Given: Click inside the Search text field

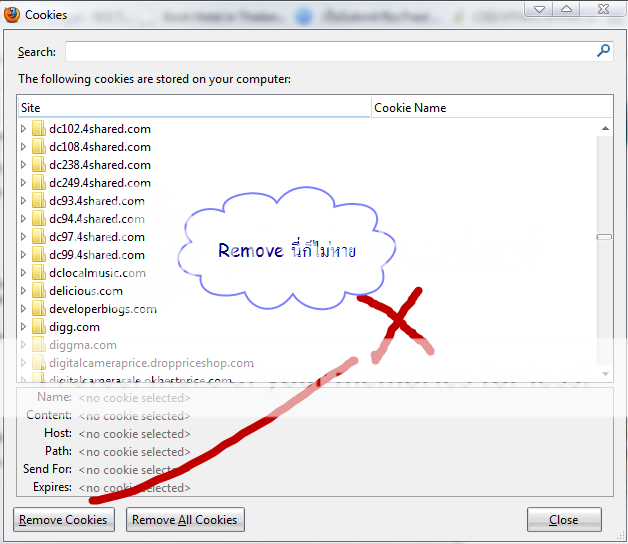Looking at the screenshot, I should coord(330,51).
